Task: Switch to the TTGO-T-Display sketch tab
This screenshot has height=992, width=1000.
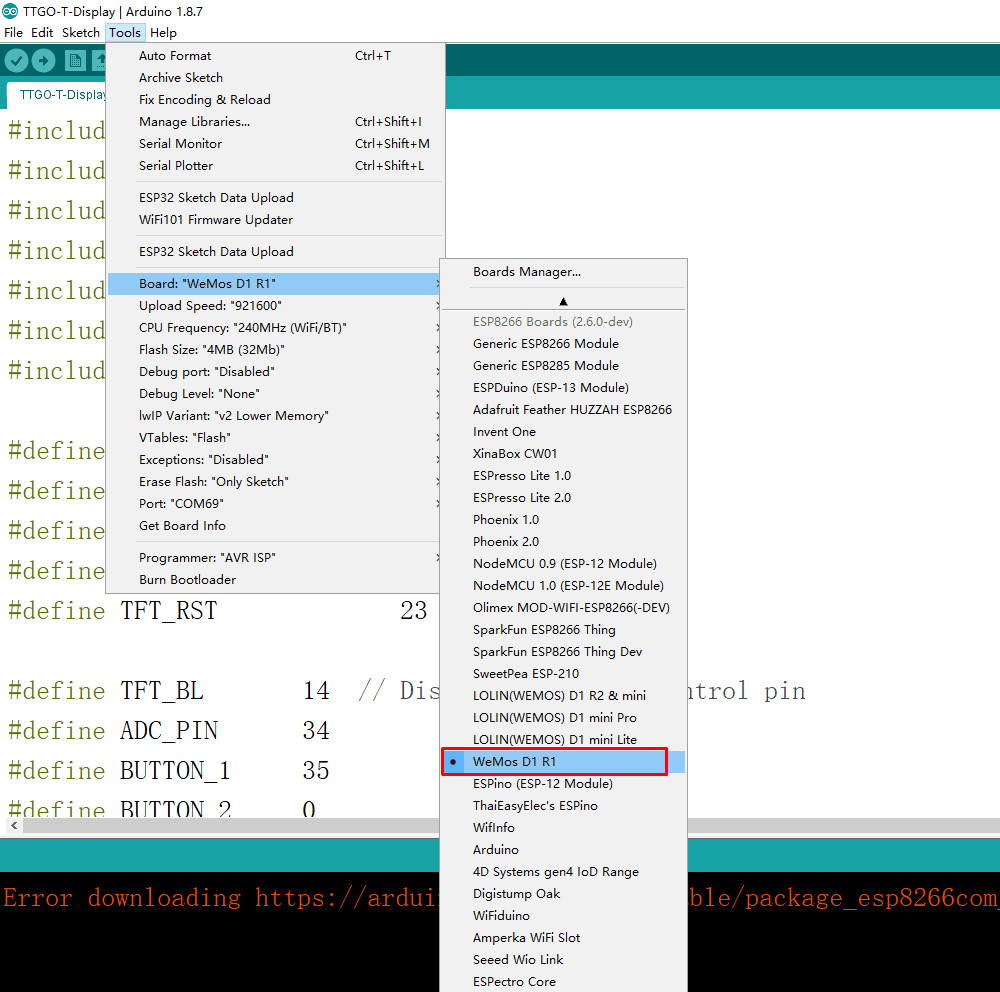Action: (x=62, y=95)
